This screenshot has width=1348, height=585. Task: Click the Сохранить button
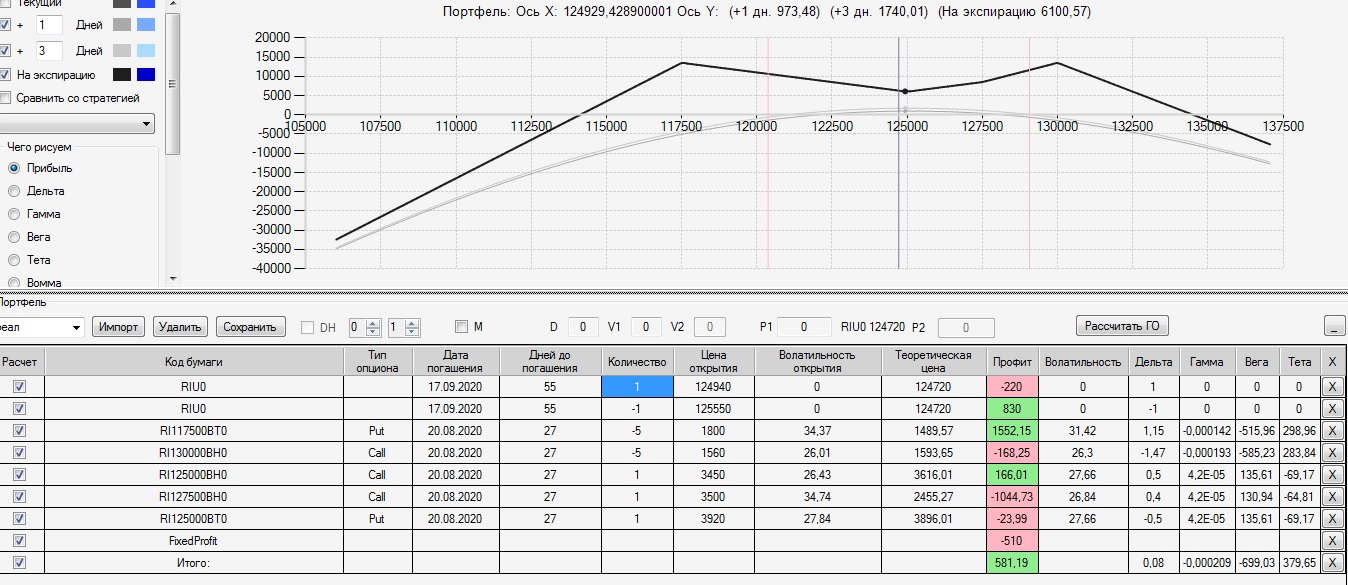[251, 327]
